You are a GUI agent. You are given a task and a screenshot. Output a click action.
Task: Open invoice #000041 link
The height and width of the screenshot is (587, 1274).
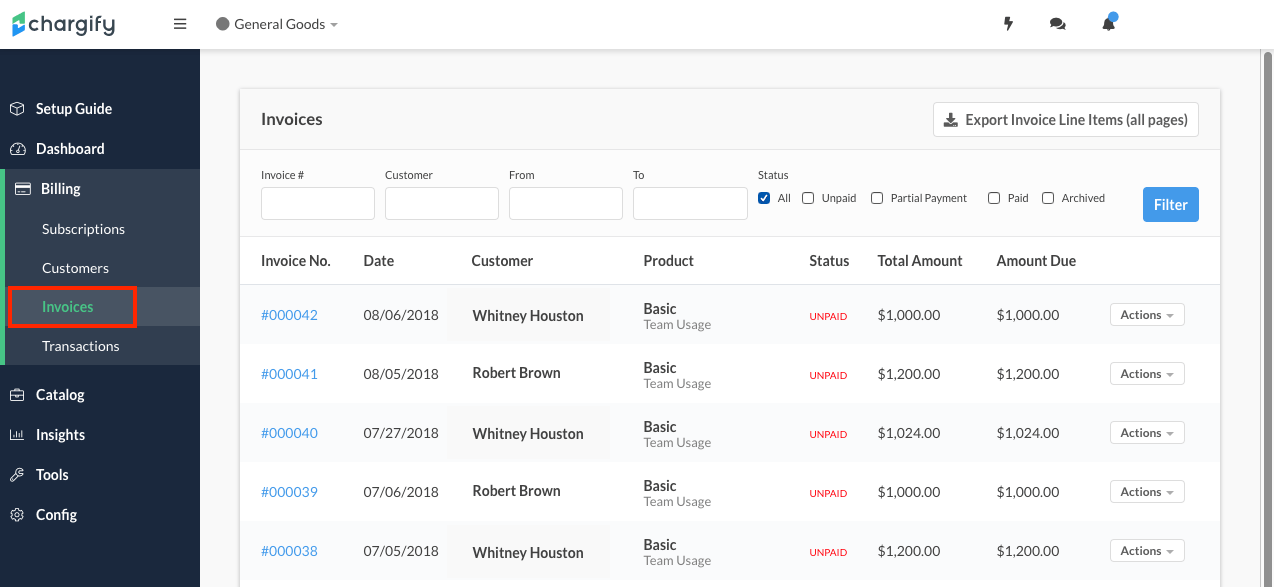coord(289,374)
